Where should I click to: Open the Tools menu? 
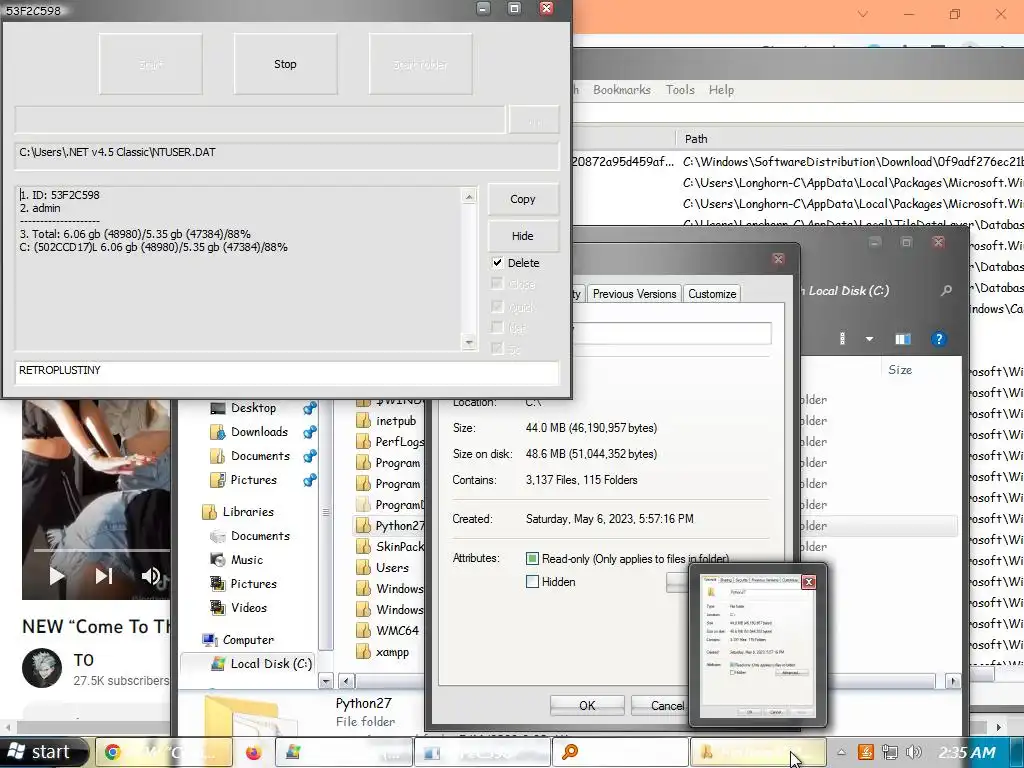(x=680, y=89)
